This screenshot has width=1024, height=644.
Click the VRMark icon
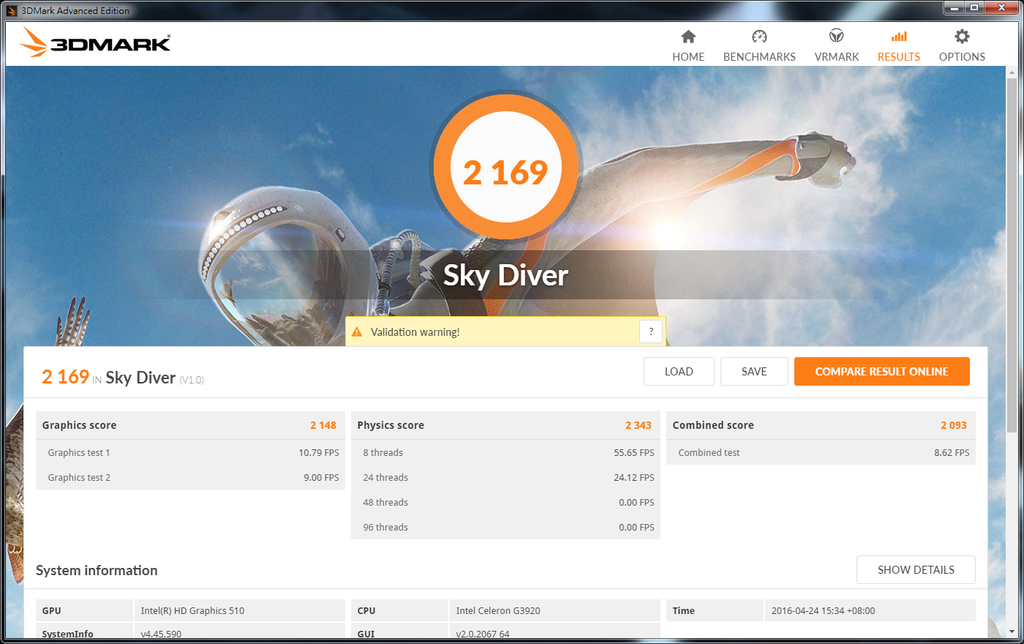(836, 37)
